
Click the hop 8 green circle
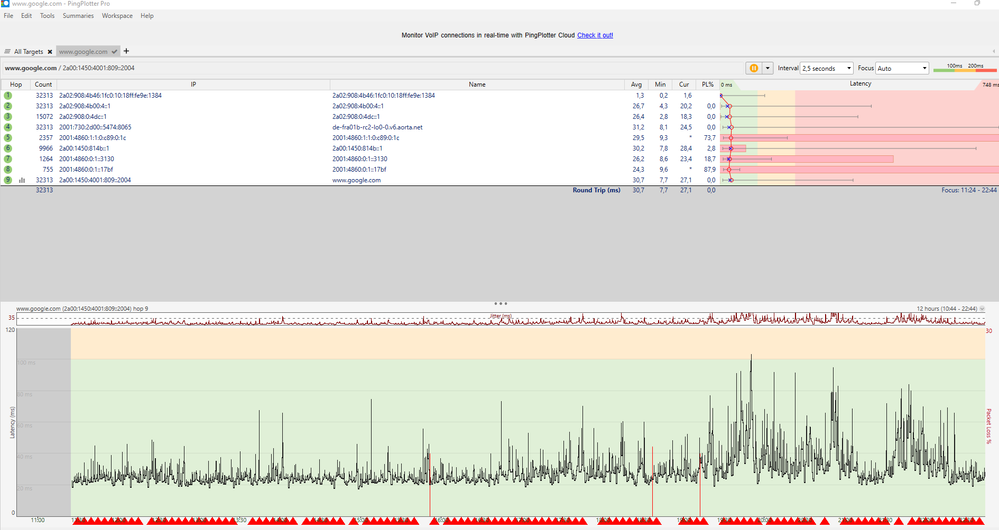(8, 169)
